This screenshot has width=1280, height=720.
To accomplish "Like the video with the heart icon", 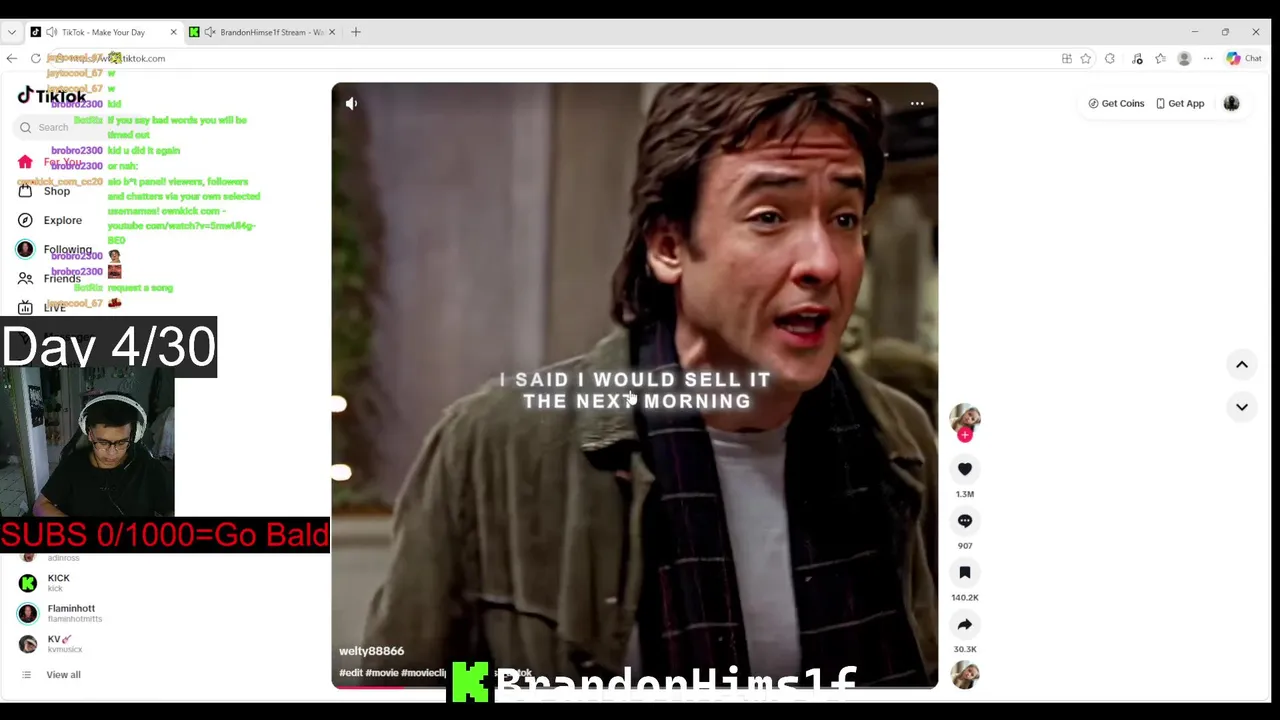I will (x=965, y=469).
